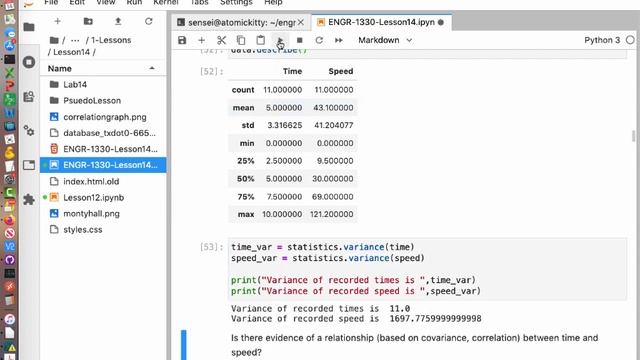Restart the kernel with the circular arrow icon
The image size is (640, 360).
[319, 40]
